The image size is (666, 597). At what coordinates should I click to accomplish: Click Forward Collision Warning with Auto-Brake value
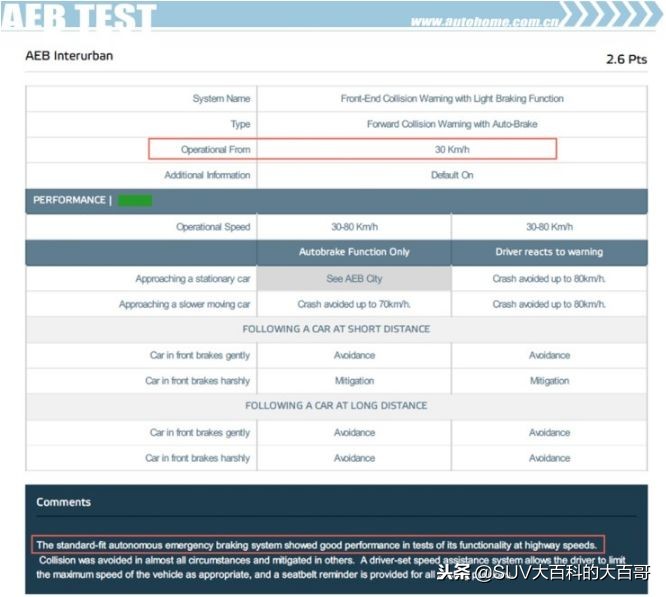(452, 124)
